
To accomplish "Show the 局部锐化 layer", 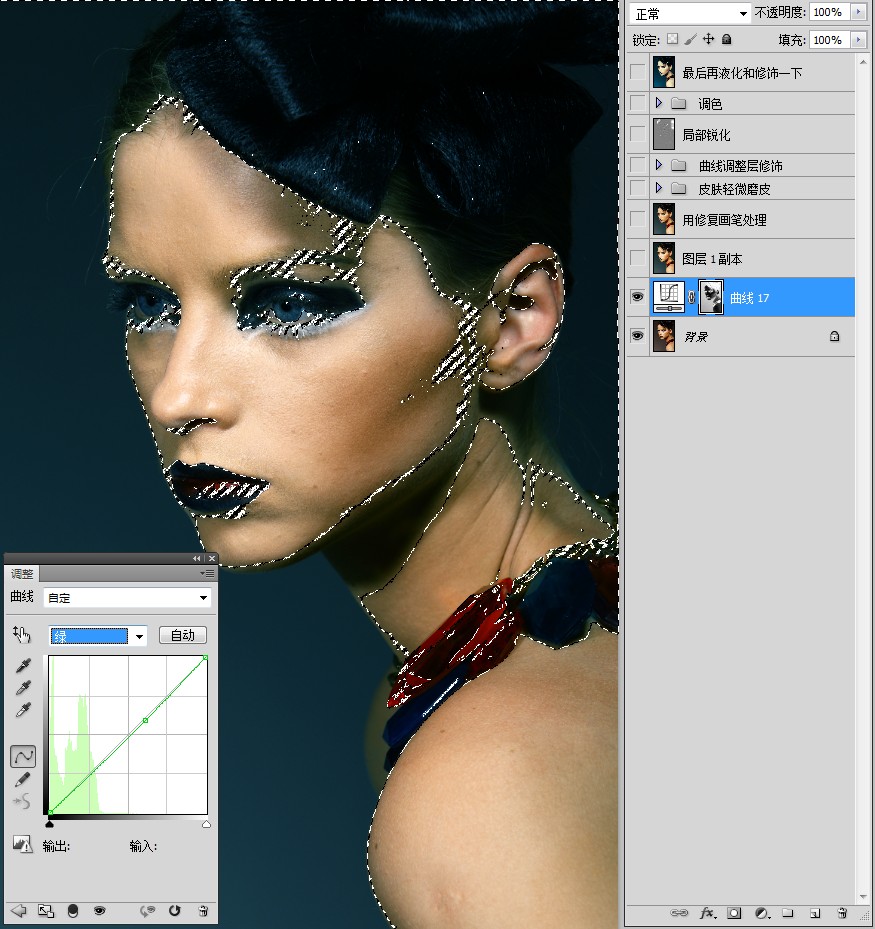I will (637, 134).
